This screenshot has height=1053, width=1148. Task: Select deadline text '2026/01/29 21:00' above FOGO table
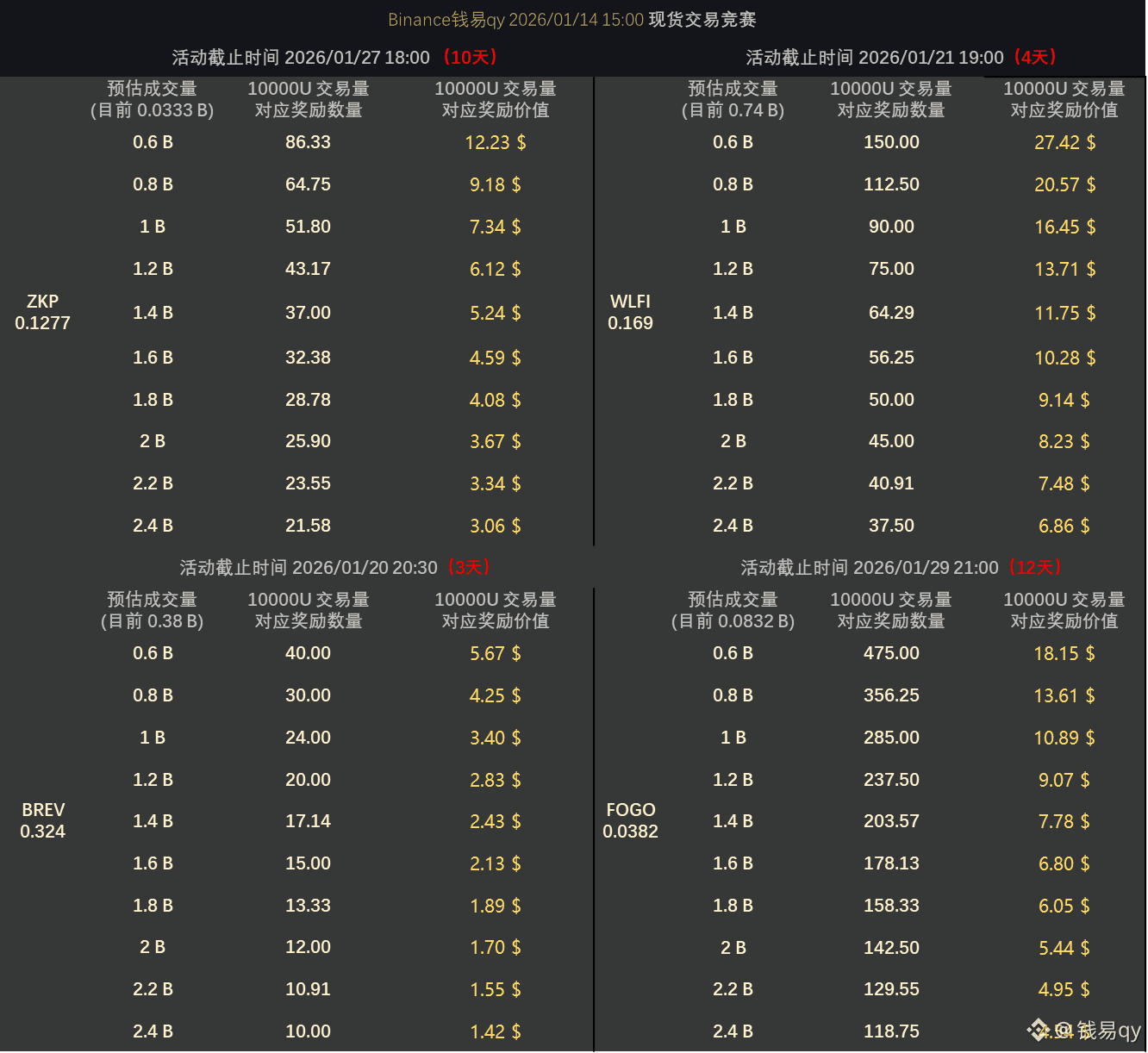pos(927,567)
